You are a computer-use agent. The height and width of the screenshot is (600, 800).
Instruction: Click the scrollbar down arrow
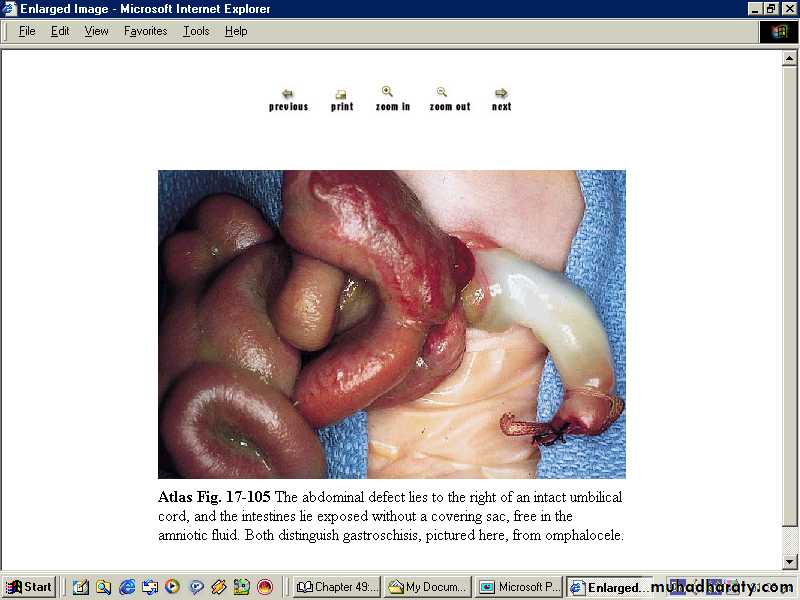[x=789, y=562]
